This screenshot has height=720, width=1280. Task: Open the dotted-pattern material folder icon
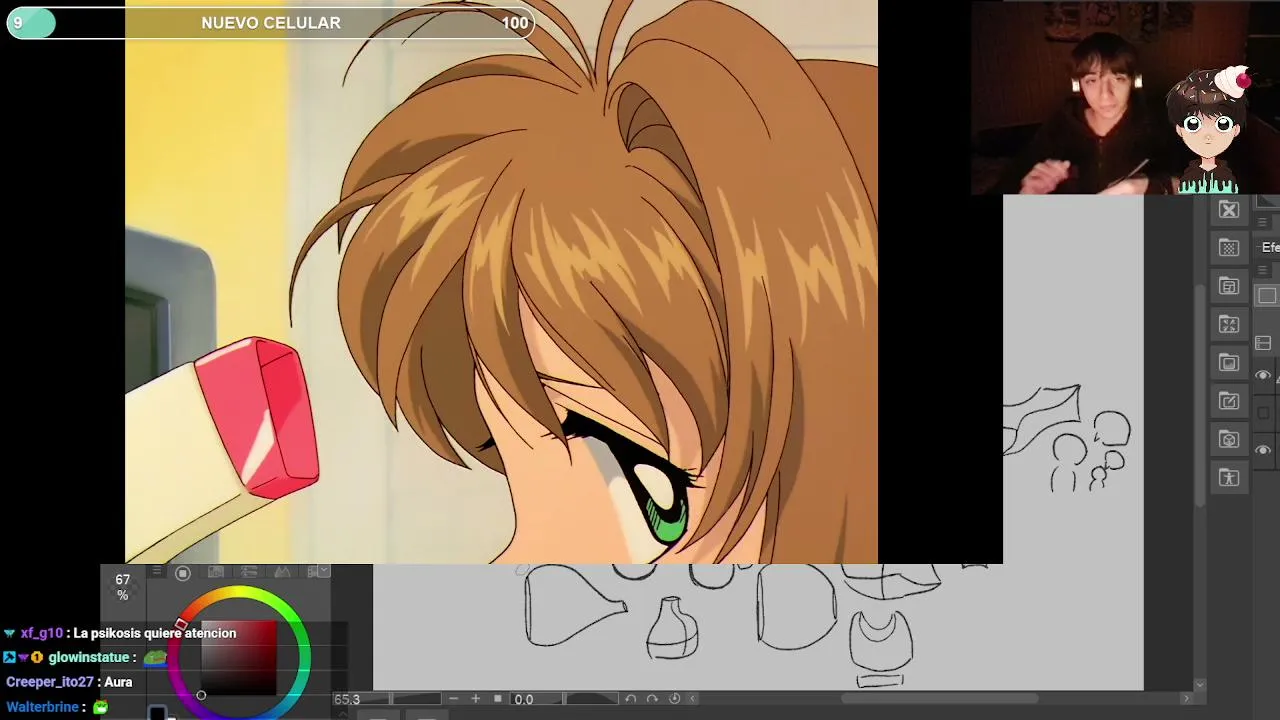pos(1229,248)
